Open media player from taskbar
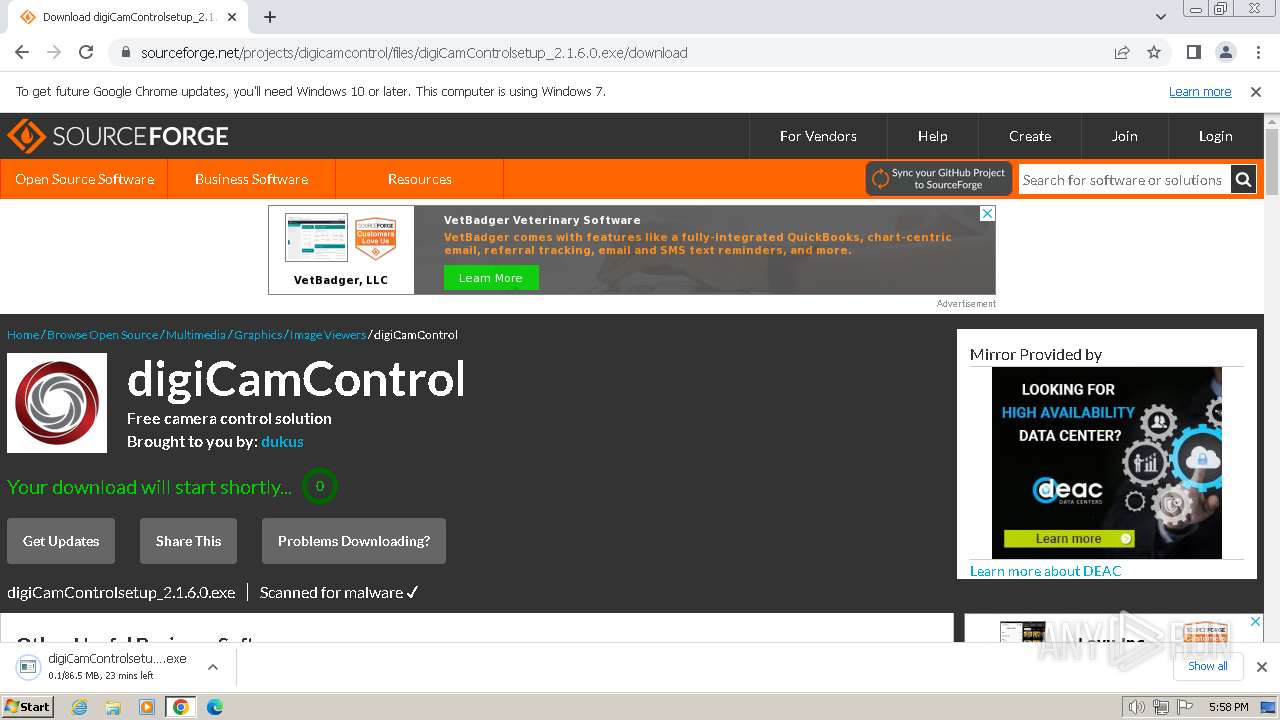The image size is (1280, 720). coord(147,707)
